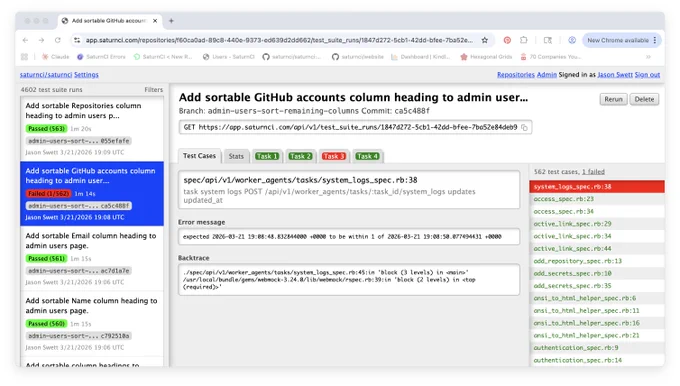Select the access_spec.rb:23 test case
This screenshot has height=386, width=680.
point(597,199)
